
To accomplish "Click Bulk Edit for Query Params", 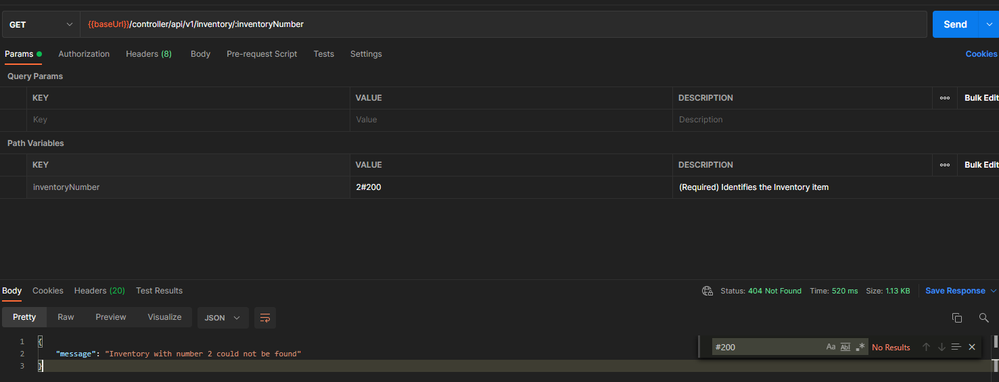I will point(981,98).
